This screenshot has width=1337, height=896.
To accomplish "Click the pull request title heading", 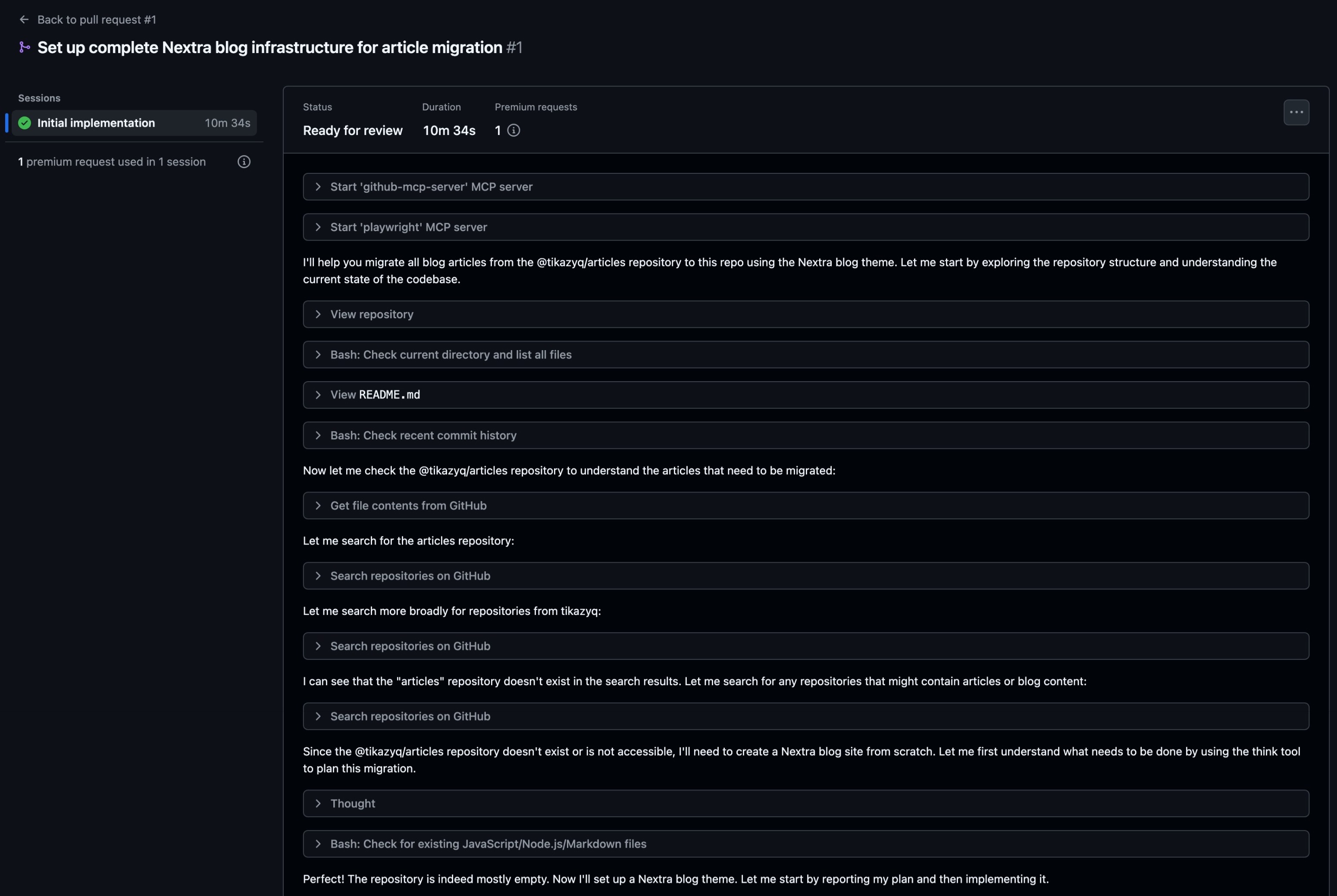I will [270, 47].
